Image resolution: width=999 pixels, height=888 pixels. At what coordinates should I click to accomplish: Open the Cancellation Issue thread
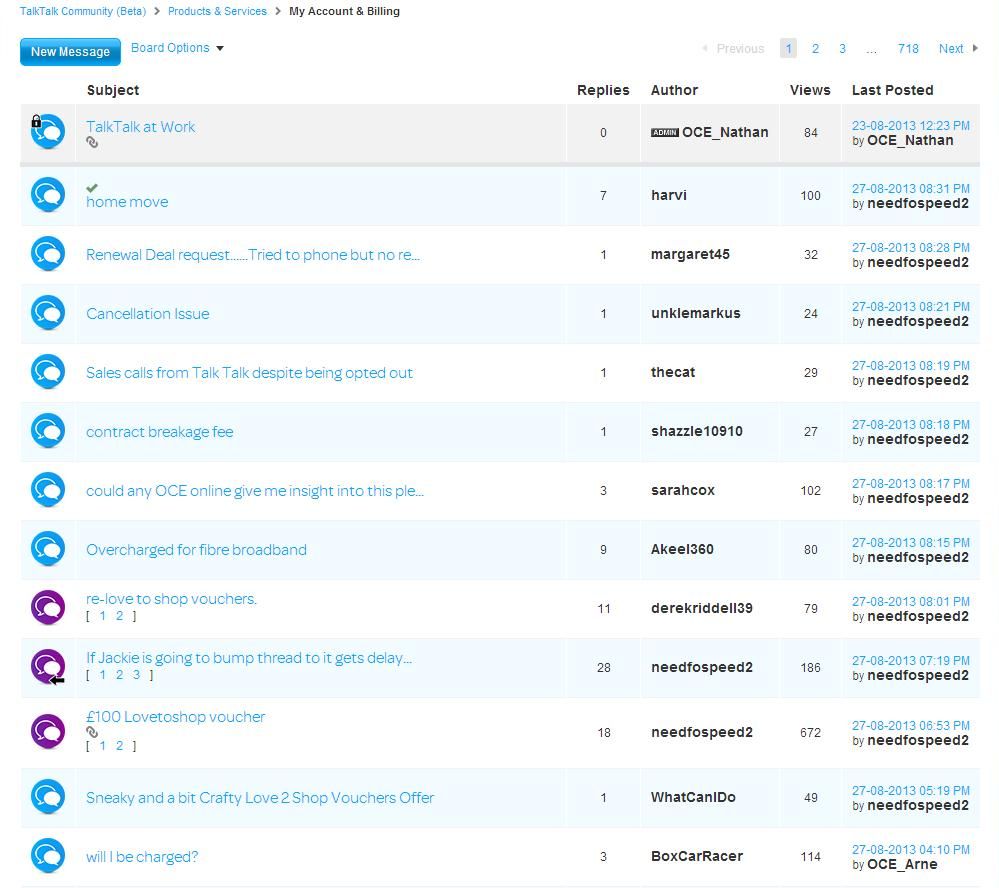(x=148, y=313)
